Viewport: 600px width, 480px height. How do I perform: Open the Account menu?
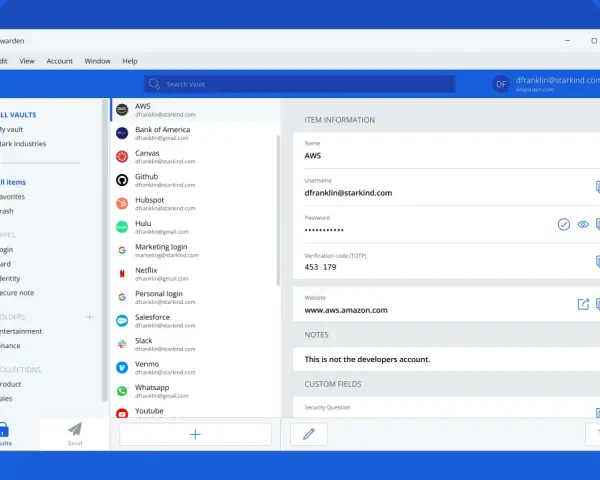[x=59, y=61]
